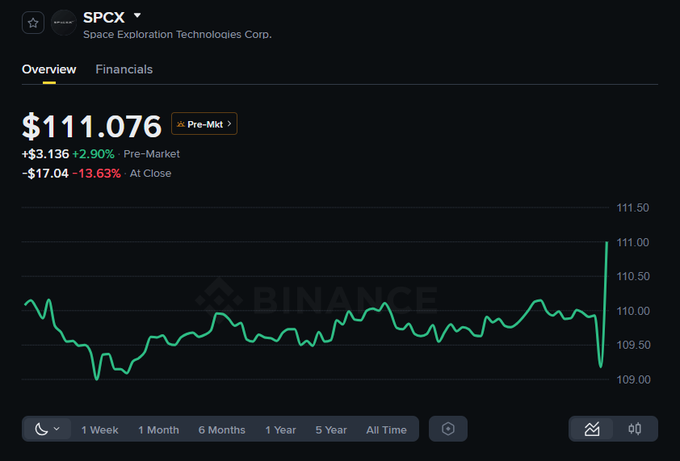The image size is (680, 461).
Task: Click the 111.50 axis label
Action: click(633, 208)
